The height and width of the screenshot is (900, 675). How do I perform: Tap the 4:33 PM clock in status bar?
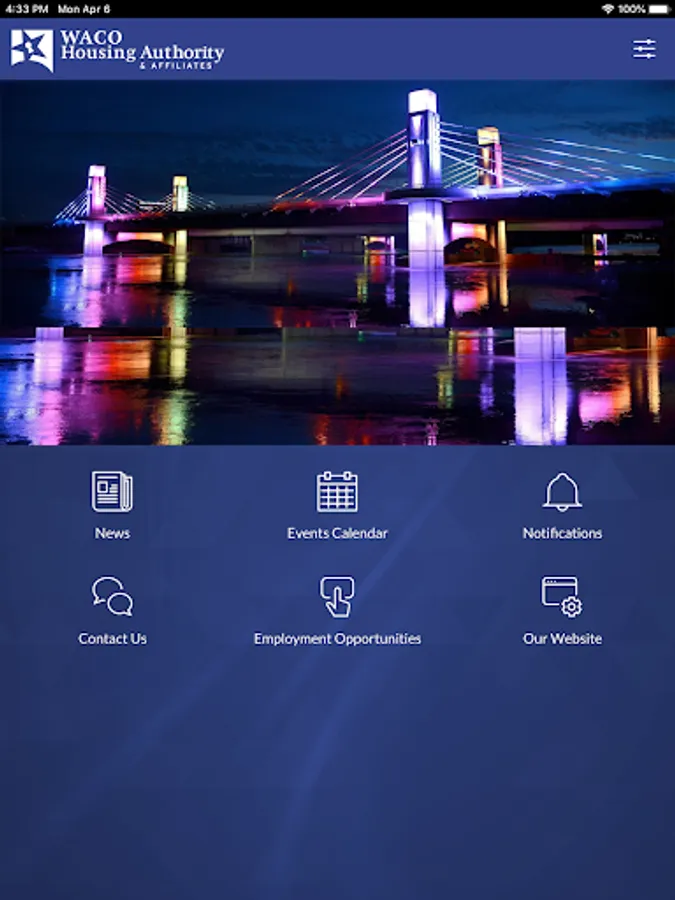pos(26,9)
